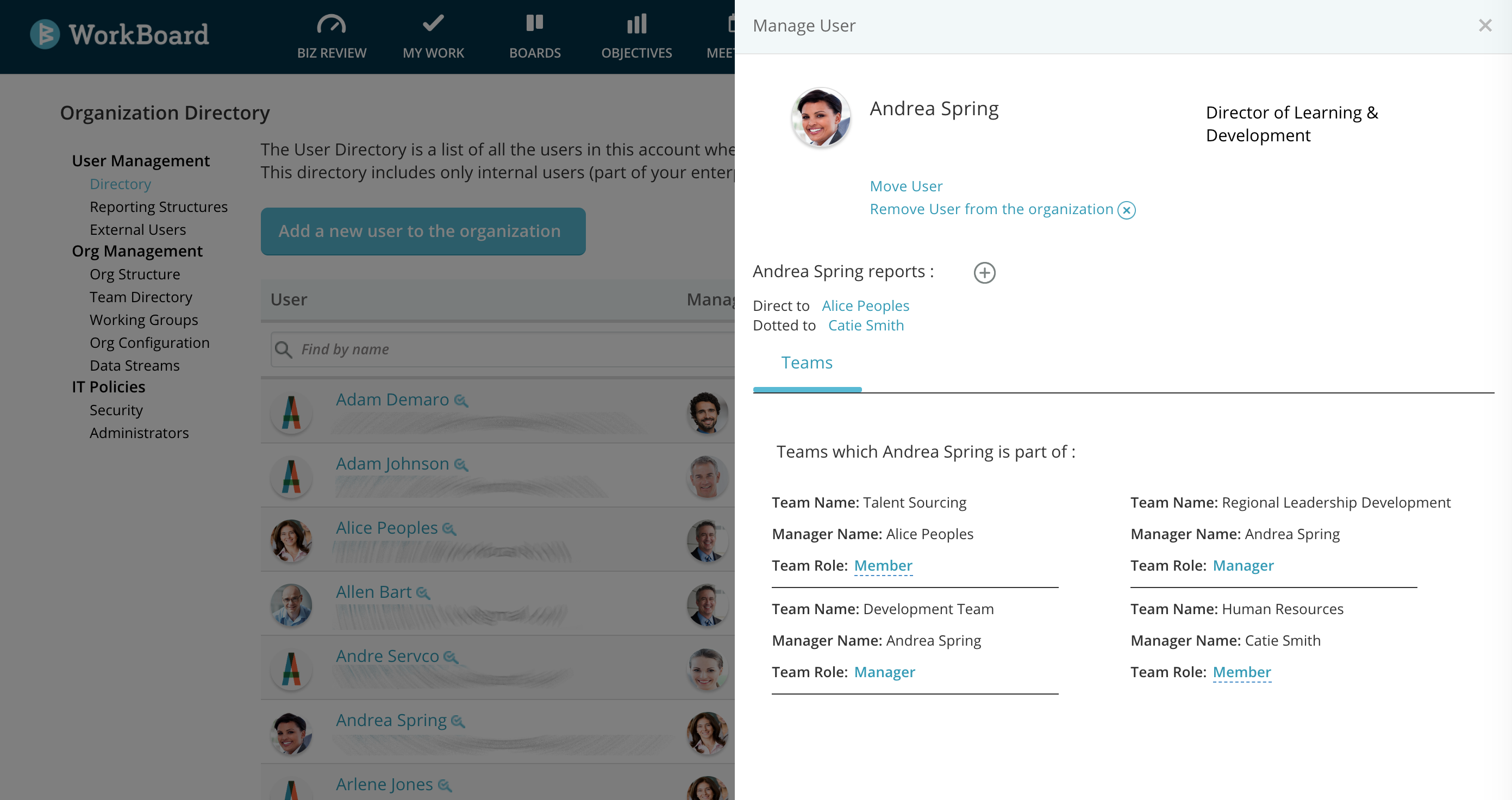Open My Work checkmark icon
This screenshot has height=800, width=1512.
click(433, 23)
